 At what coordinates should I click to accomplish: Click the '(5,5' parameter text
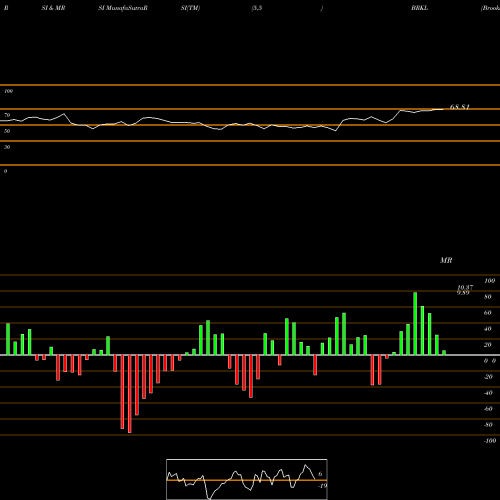257,8
